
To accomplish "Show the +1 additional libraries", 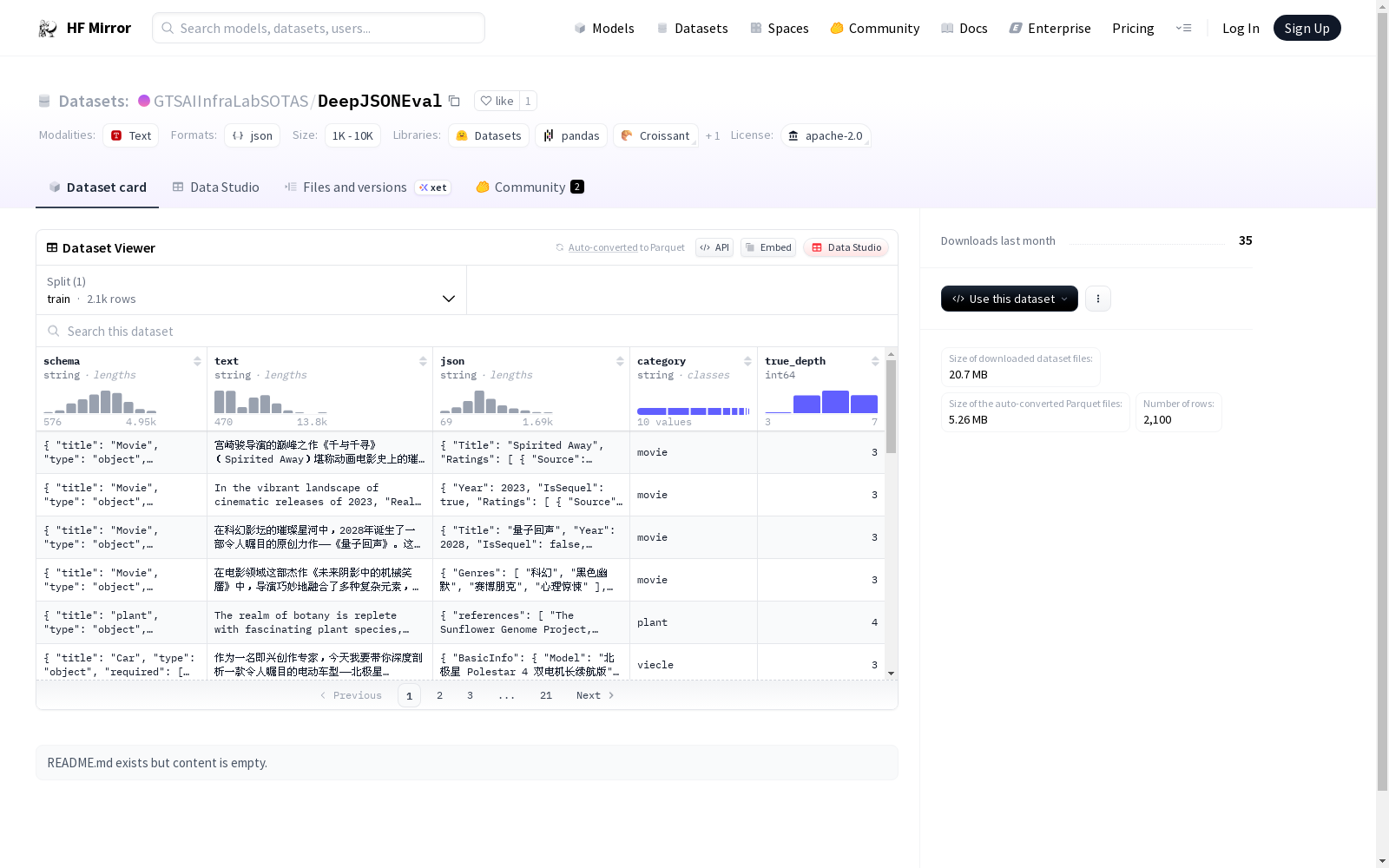I will point(713,135).
